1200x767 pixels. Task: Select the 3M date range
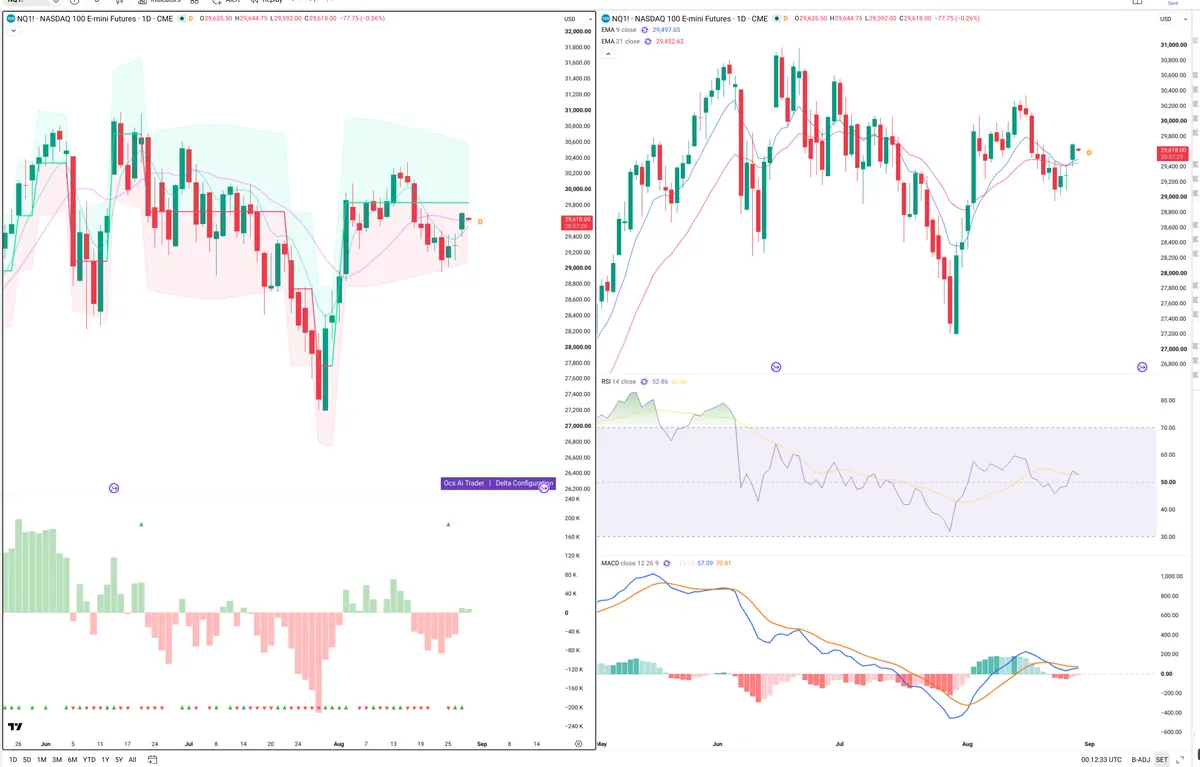(x=57, y=759)
